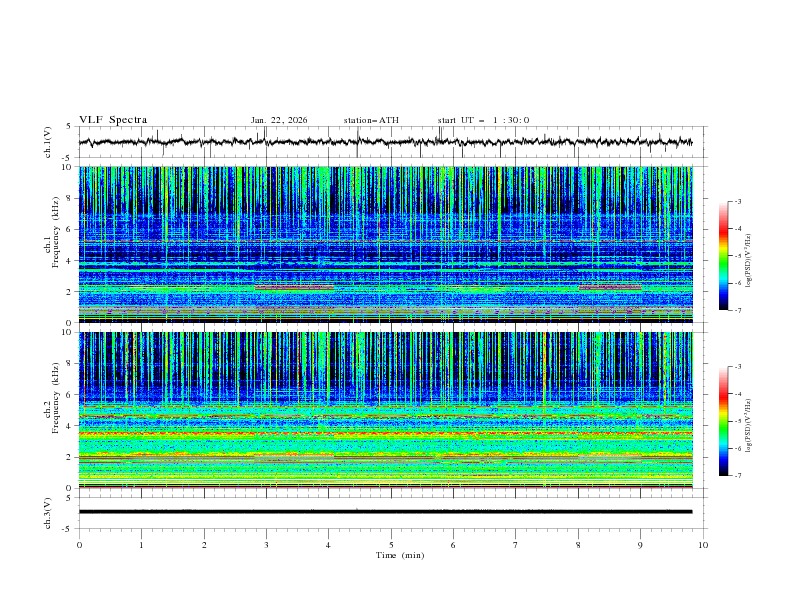Click the "ch.3(V)" label of bottom panel
Screen dimensions: 792x612
pyautogui.click(x=47, y=512)
